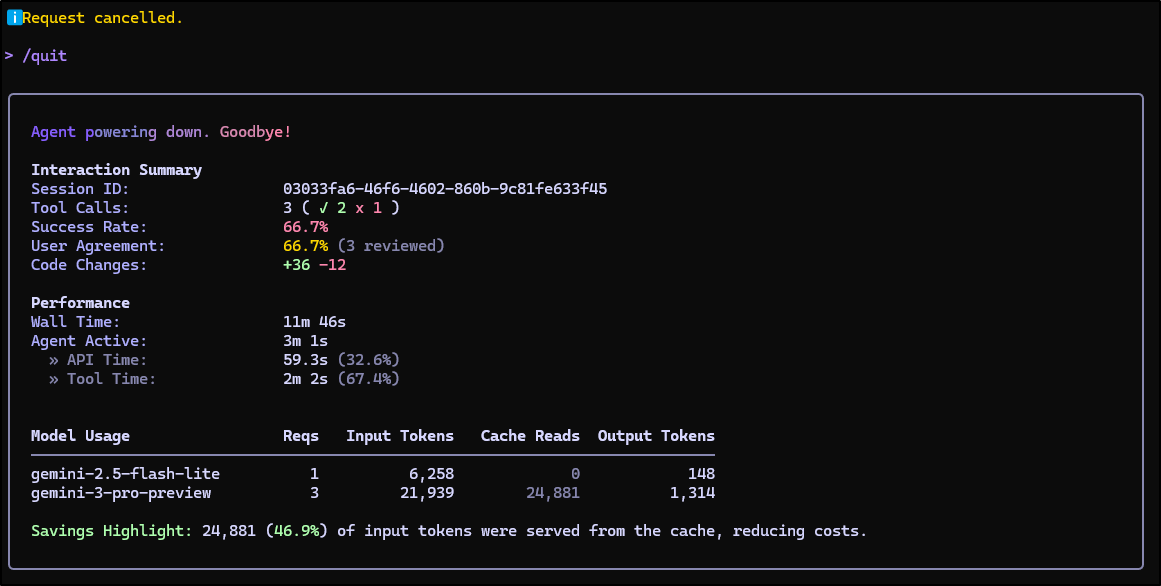1161x586 pixels.
Task: Click the Input Tokens column header
Action: coord(400,436)
